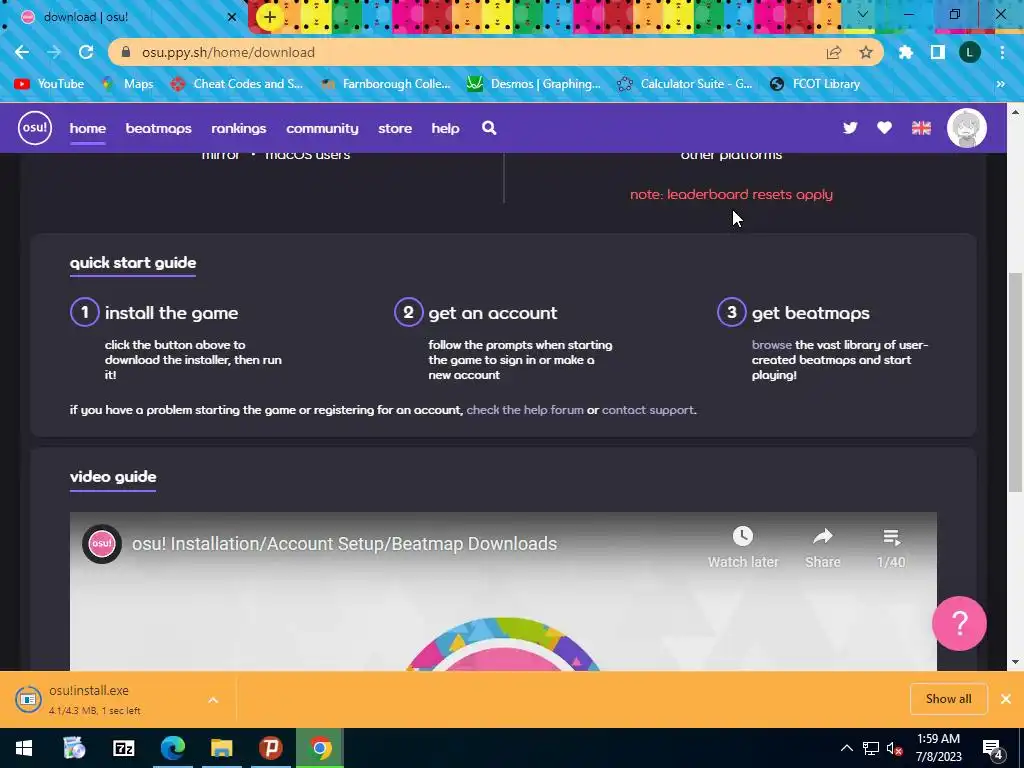Viewport: 1024px width, 768px height.
Task: Open notification center with 4 alerts
Action: pyautogui.click(x=993, y=749)
